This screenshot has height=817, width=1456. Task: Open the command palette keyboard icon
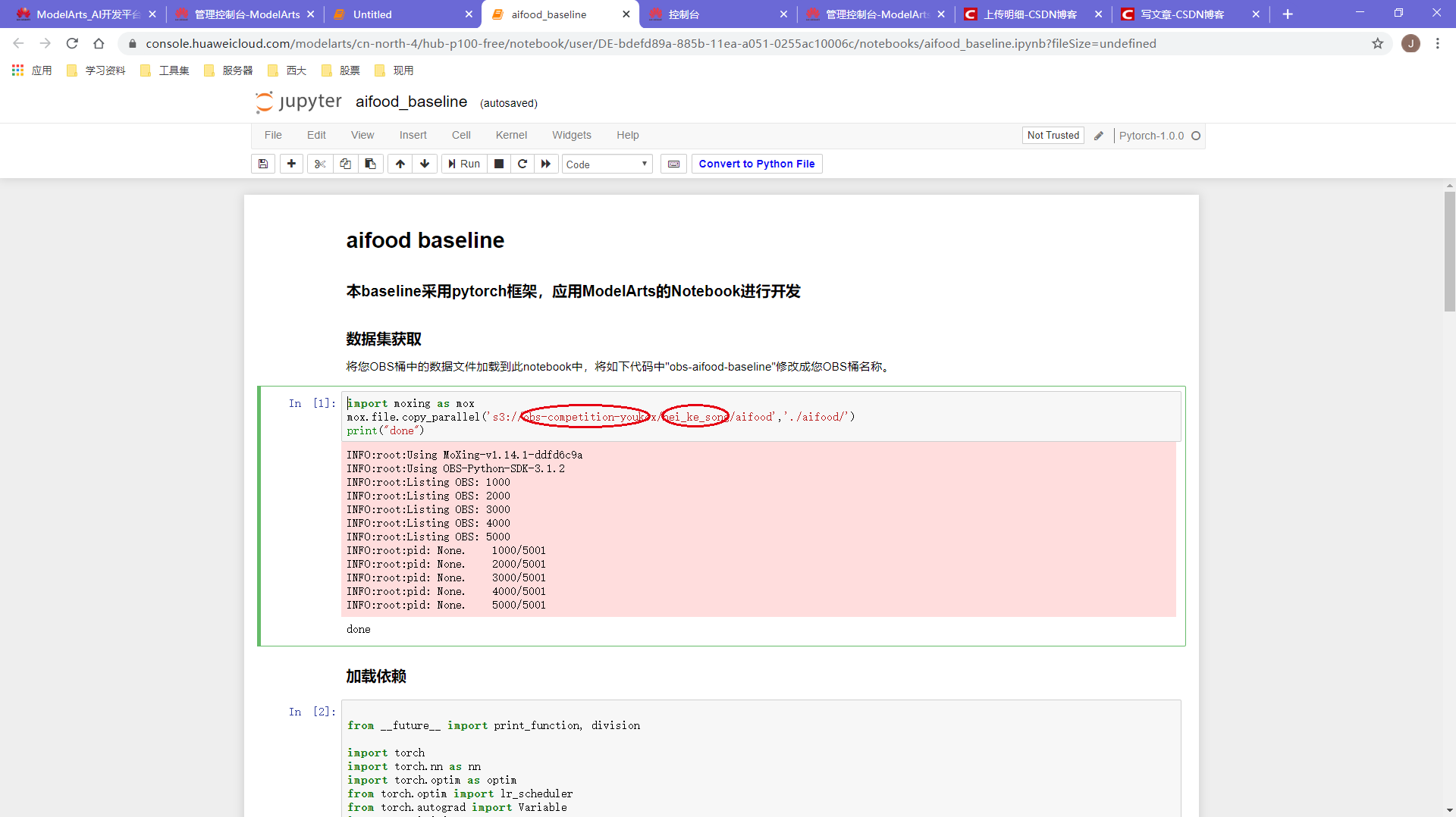[673, 164]
